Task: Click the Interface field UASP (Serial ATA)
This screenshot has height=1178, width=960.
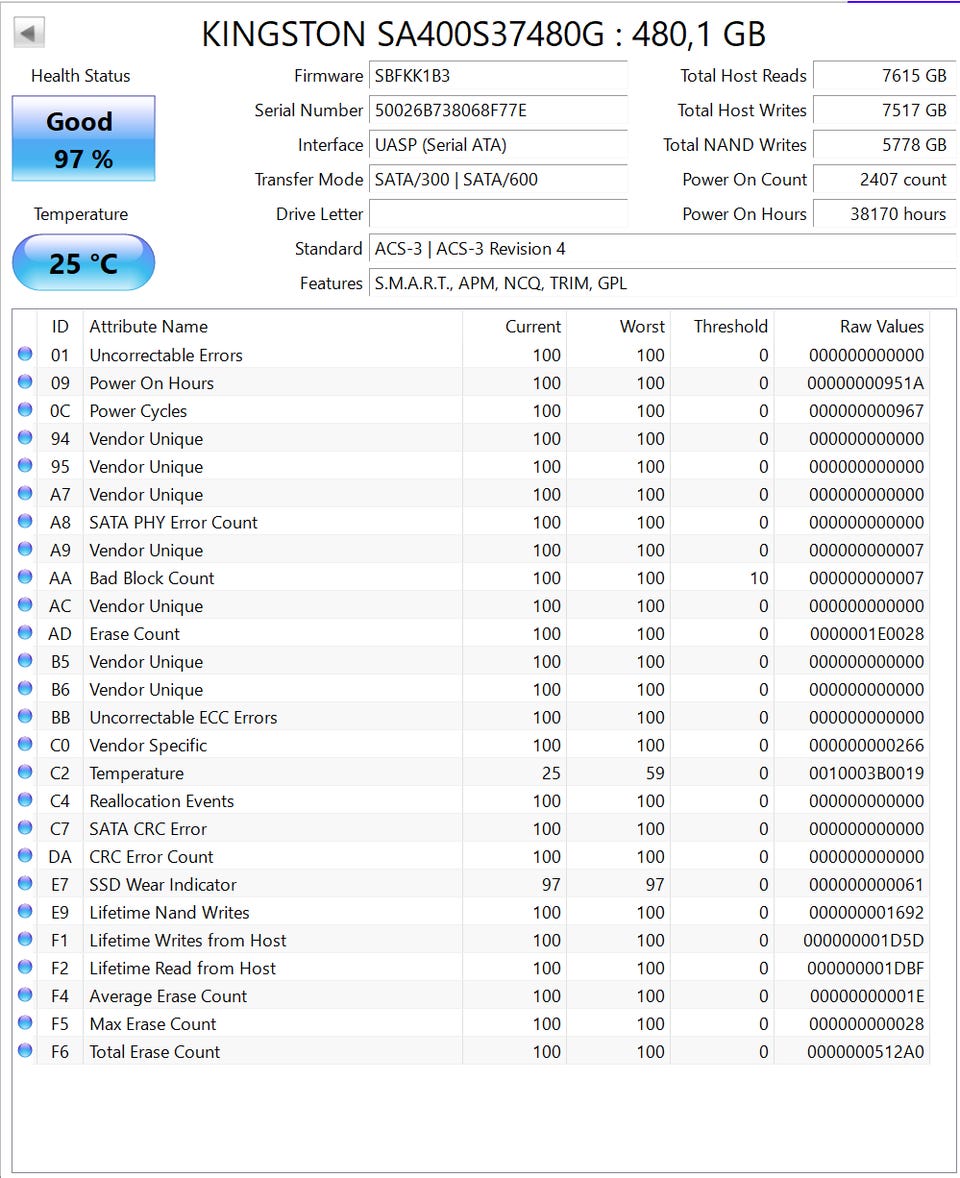Action: [498, 145]
